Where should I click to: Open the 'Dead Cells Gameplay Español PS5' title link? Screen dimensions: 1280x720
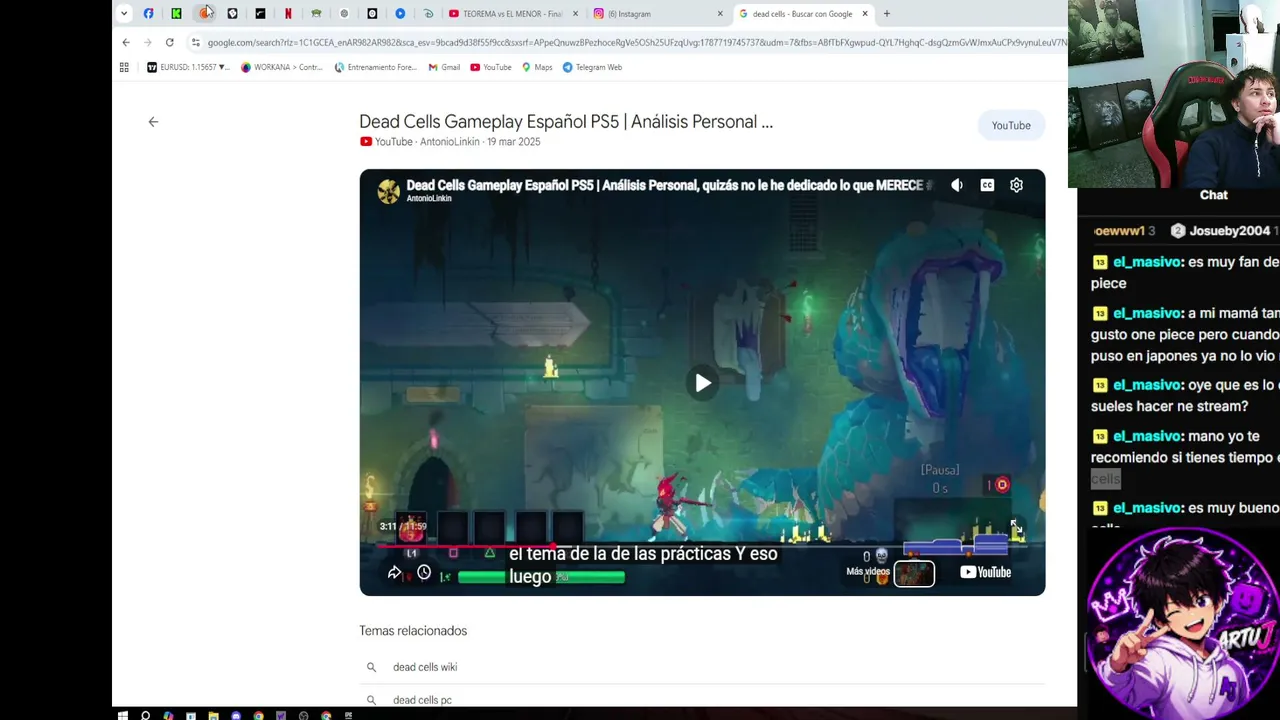[566, 122]
